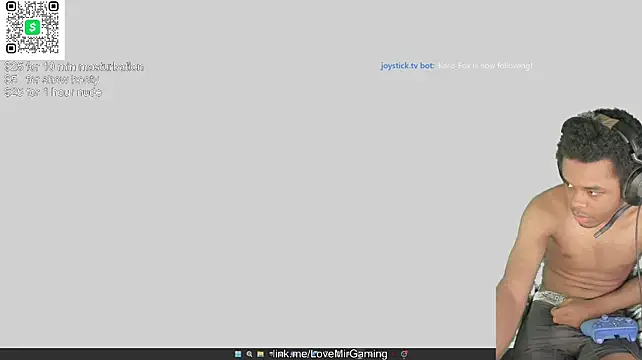This screenshot has height=360, width=642.
Task: Click the round red taskbar icon
Action: pyautogui.click(x=404, y=354)
